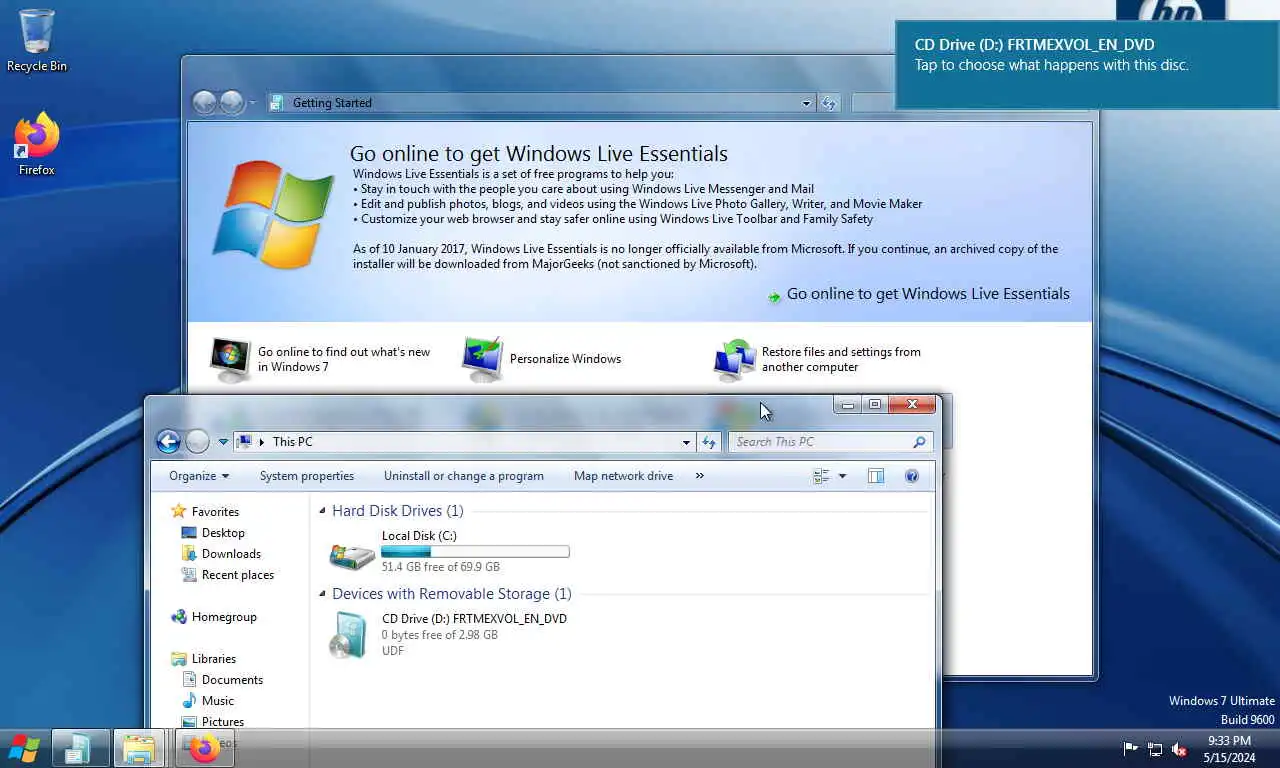The width and height of the screenshot is (1280, 768).
Task: Open the Recycle Bin desktop icon
Action: pyautogui.click(x=37, y=40)
